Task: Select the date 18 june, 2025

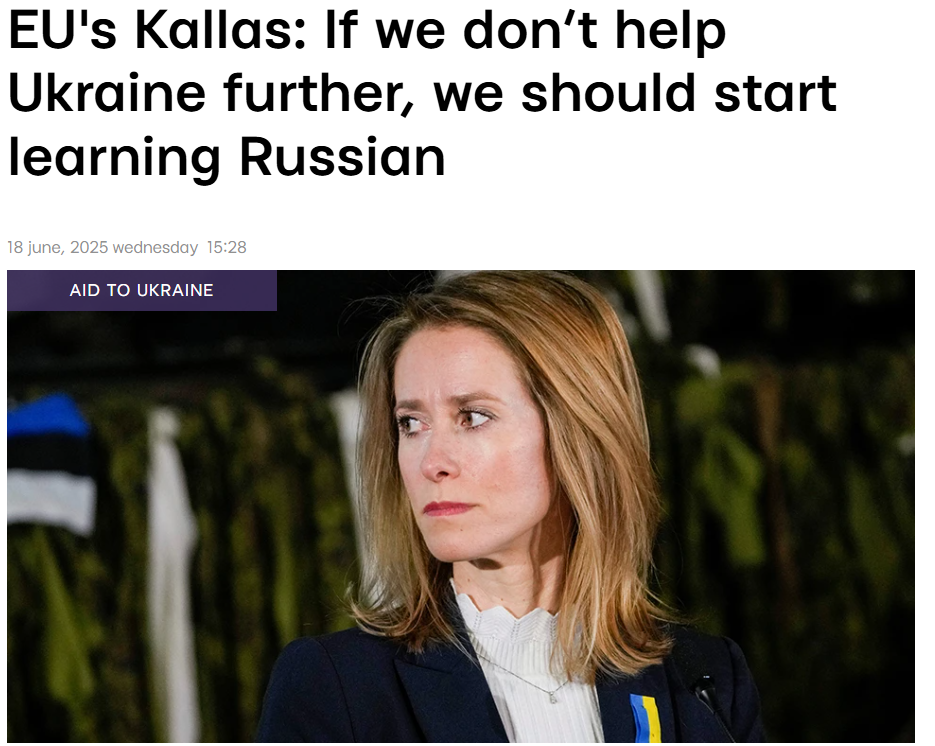Action: tap(58, 247)
